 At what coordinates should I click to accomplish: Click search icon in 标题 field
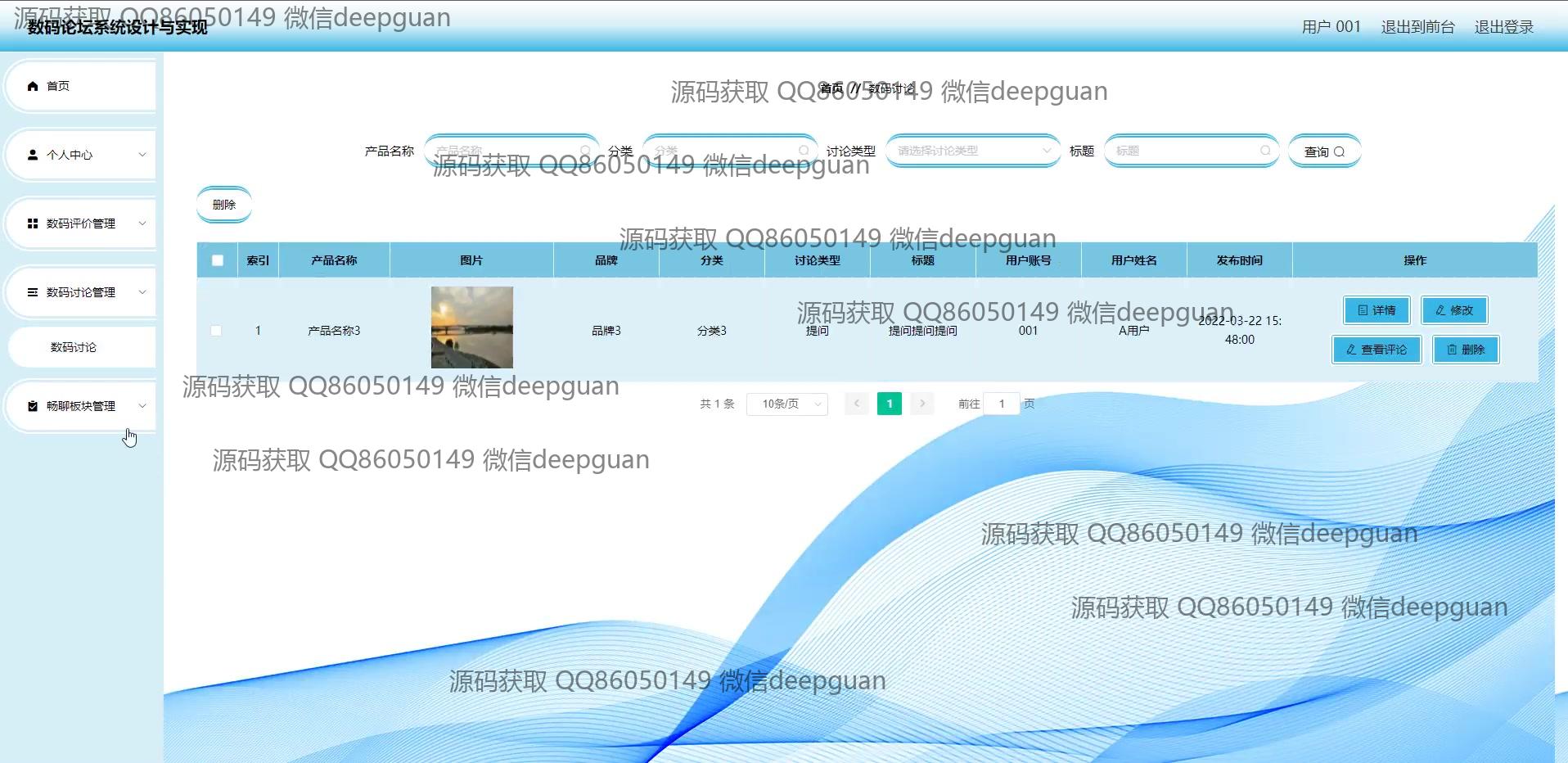[1265, 151]
